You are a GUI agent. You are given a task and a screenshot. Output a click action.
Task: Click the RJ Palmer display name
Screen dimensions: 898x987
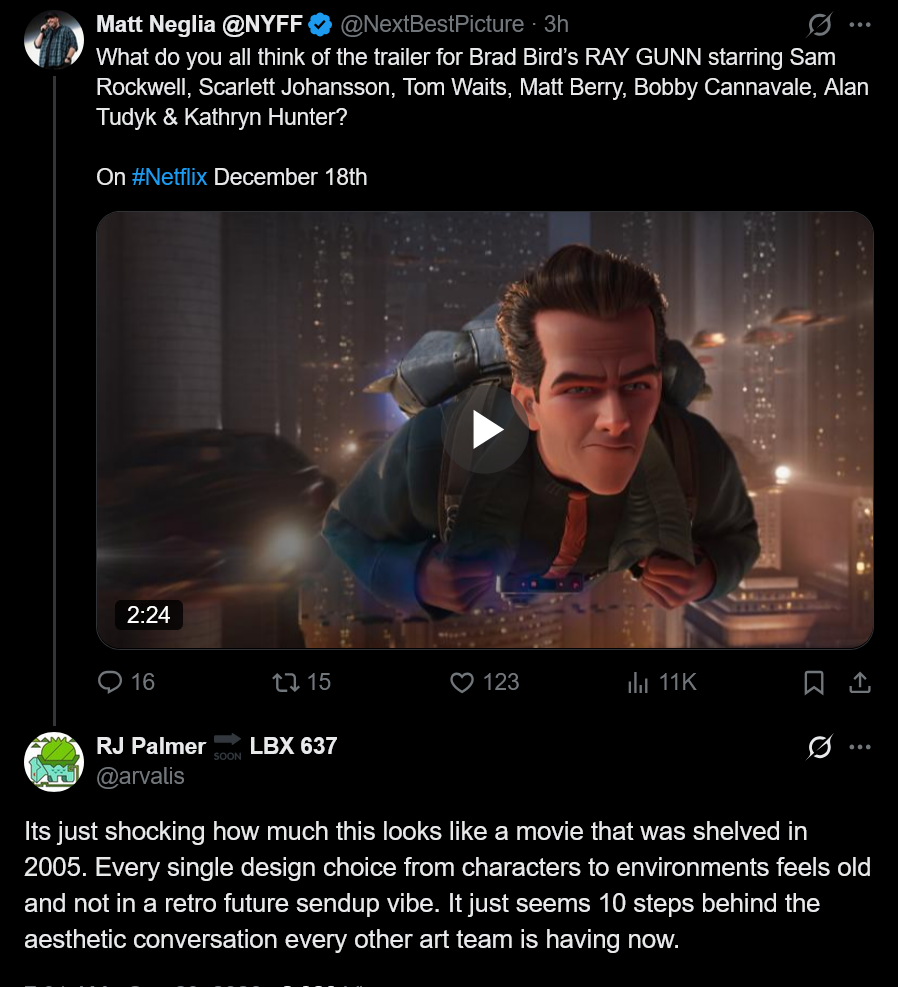[x=151, y=746]
